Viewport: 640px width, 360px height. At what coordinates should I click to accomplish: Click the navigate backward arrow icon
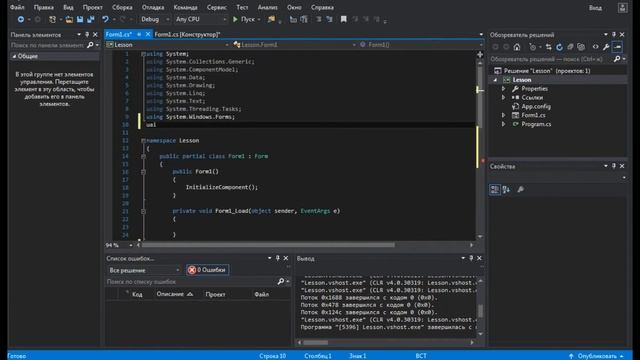(20, 19)
